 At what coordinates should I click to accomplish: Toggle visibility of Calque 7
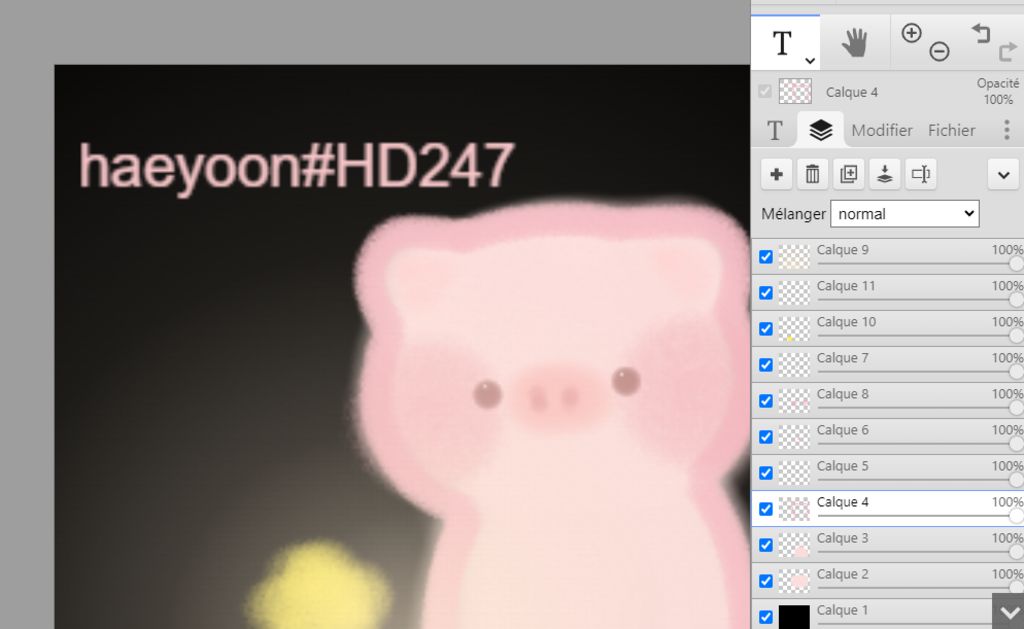[766, 365]
